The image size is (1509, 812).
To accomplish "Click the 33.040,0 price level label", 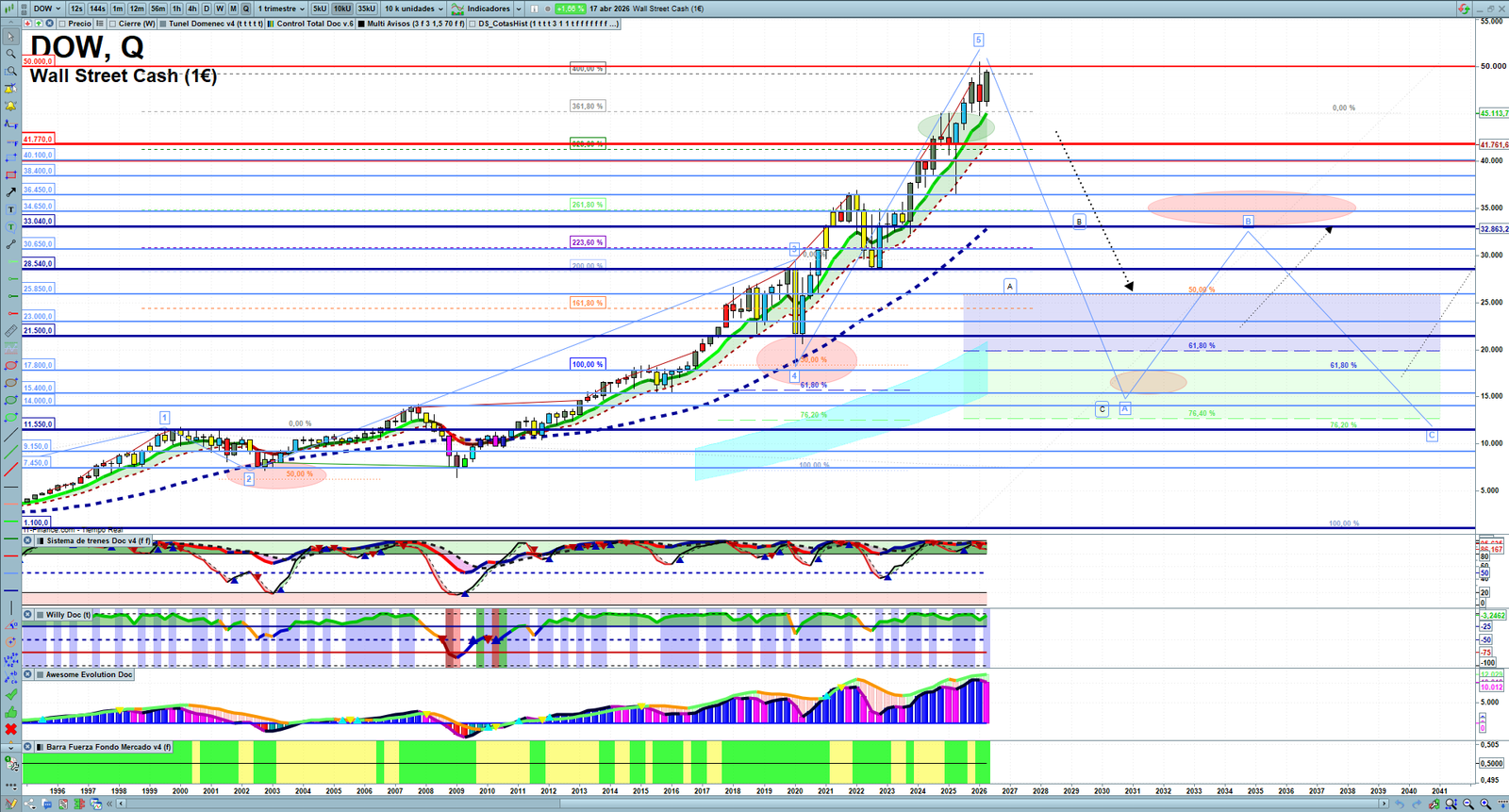I will click(x=38, y=221).
